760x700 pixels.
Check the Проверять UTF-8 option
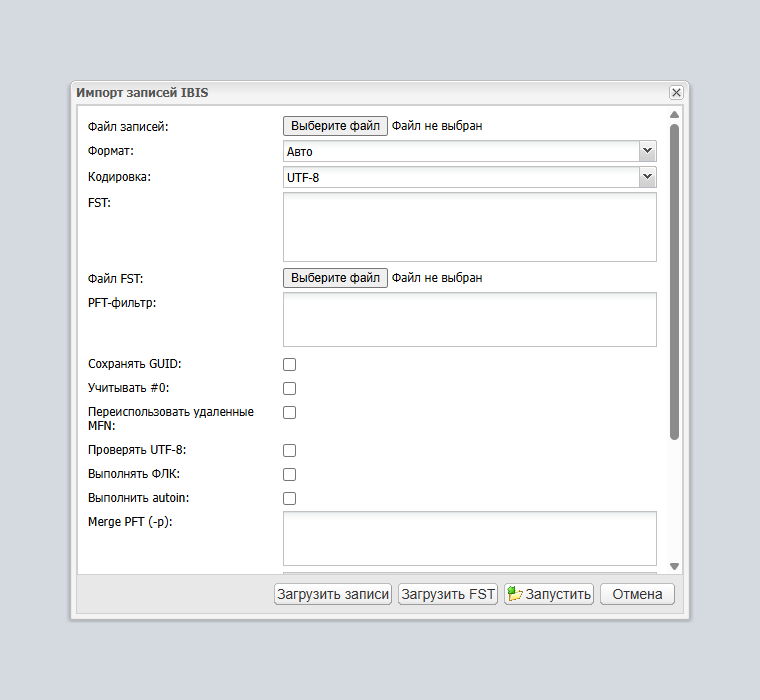point(289,450)
